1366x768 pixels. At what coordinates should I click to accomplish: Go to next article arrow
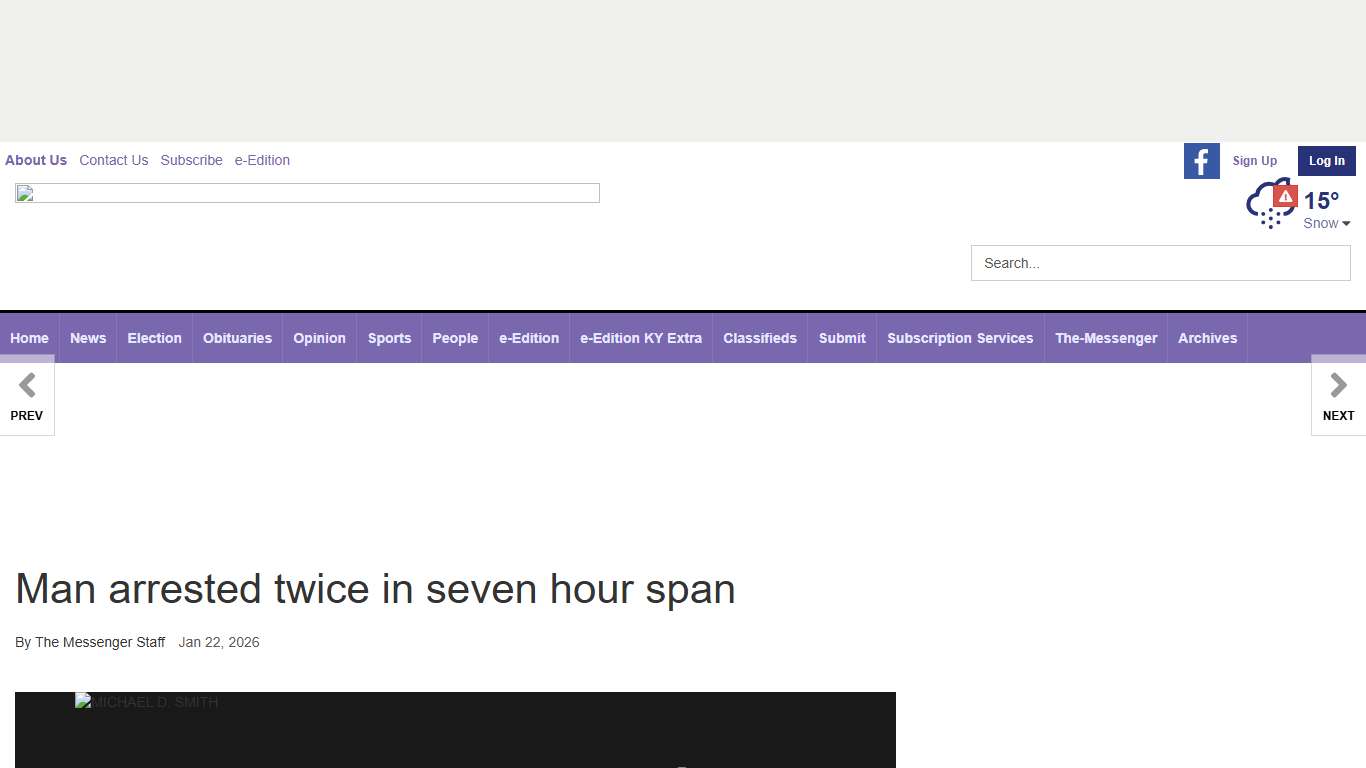pyautogui.click(x=1338, y=397)
